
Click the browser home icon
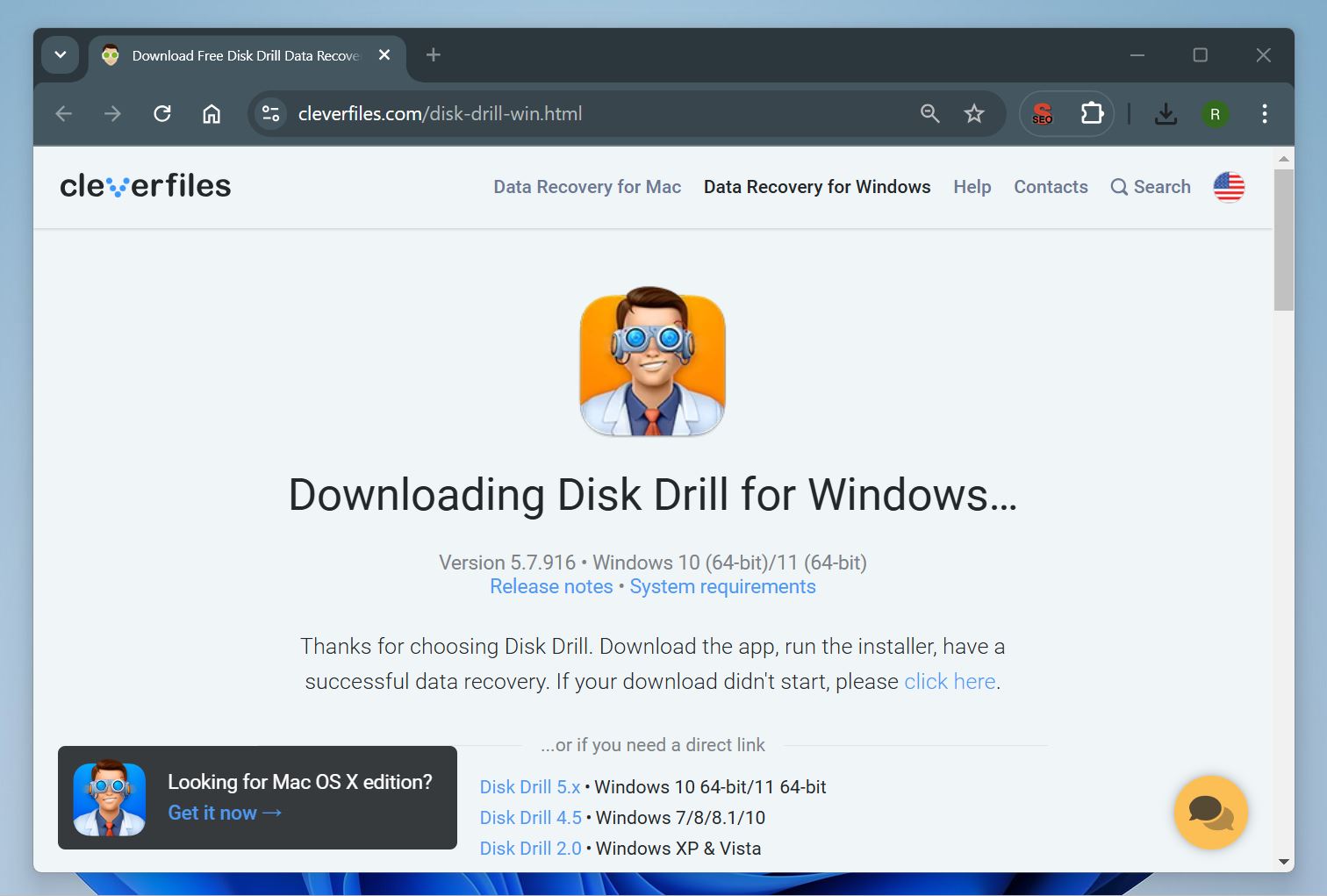point(212,113)
